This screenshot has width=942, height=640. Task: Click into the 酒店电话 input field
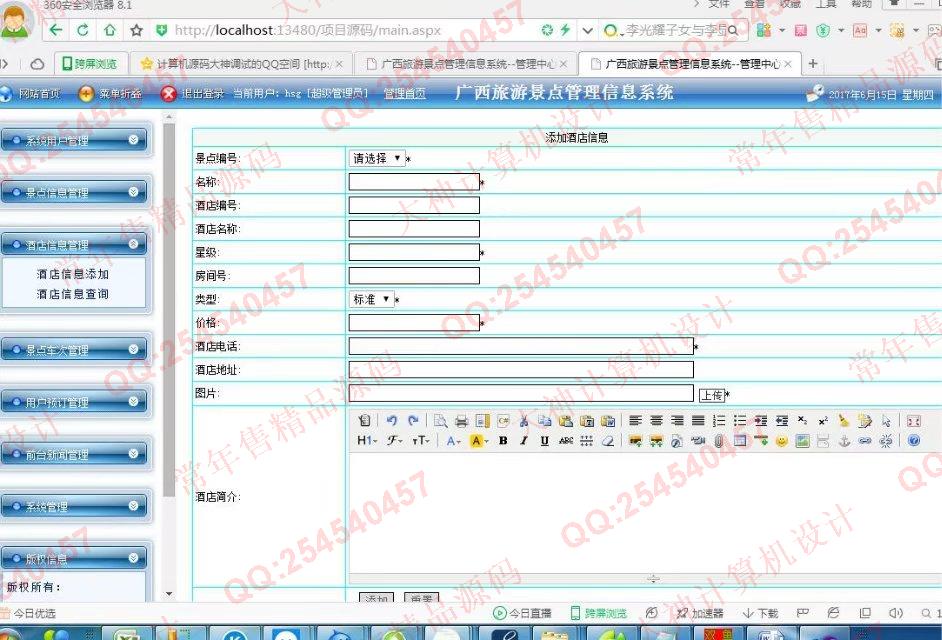(521, 346)
